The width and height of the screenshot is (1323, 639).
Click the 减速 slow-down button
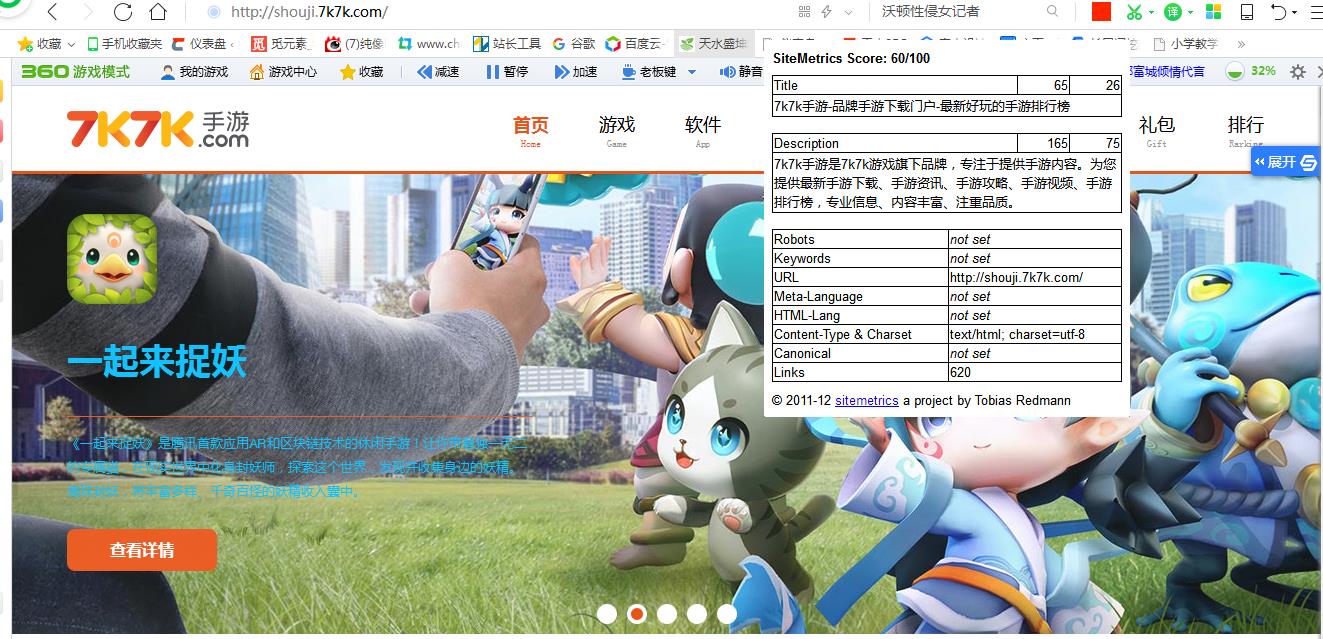[438, 72]
